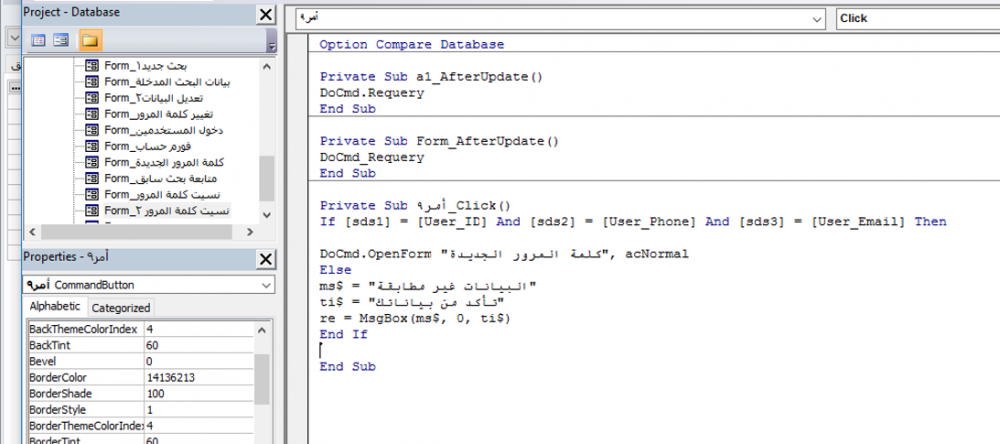
Task: Click the ellipsis button on the left edge
Action: tap(13, 88)
